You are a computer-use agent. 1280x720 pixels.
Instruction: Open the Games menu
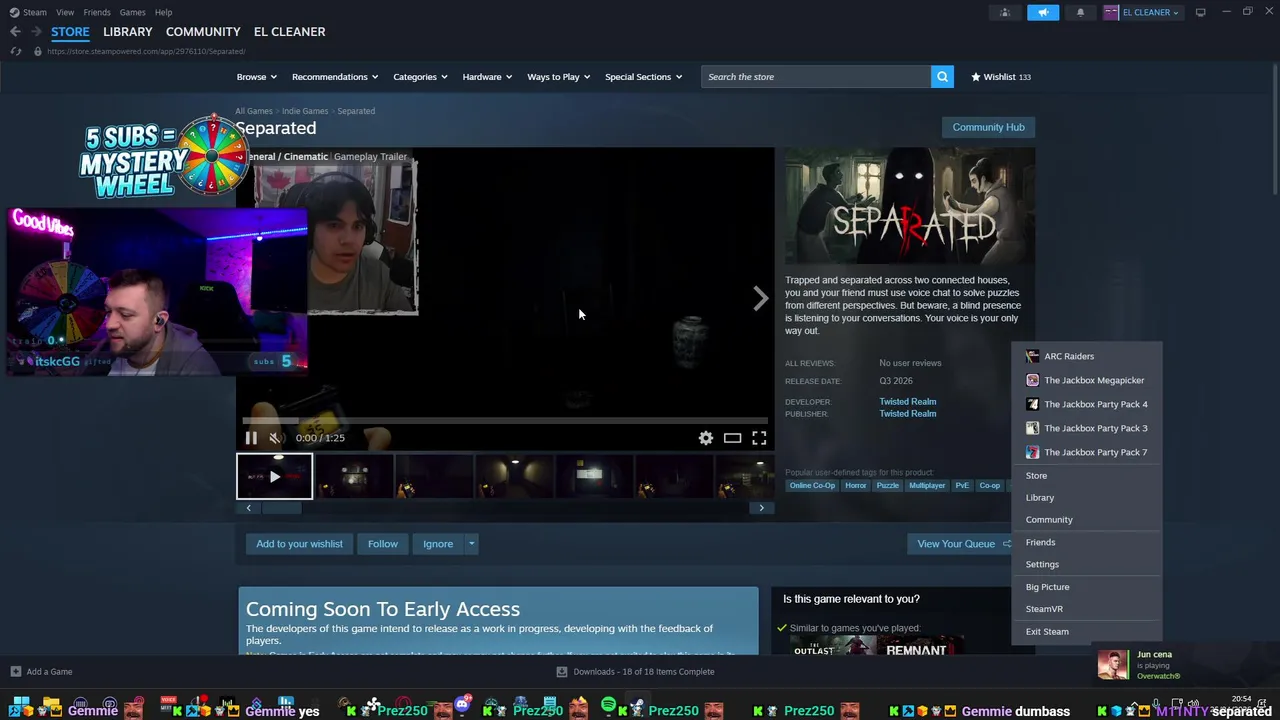tap(132, 12)
